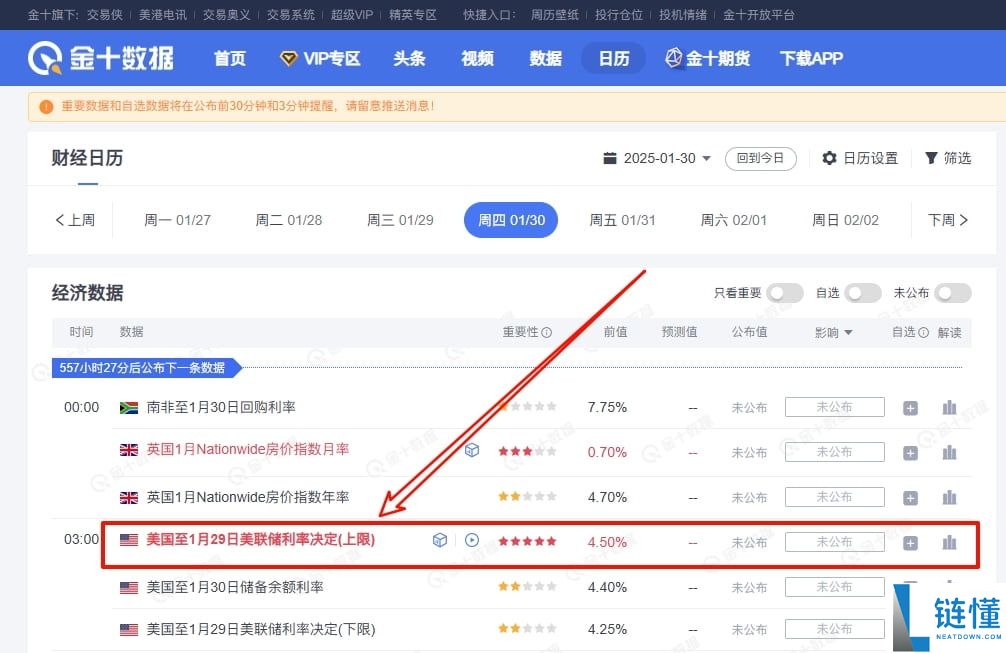Click the cube icon in 美联储利率决定(上限) row
1006x653 pixels.
(x=439, y=540)
